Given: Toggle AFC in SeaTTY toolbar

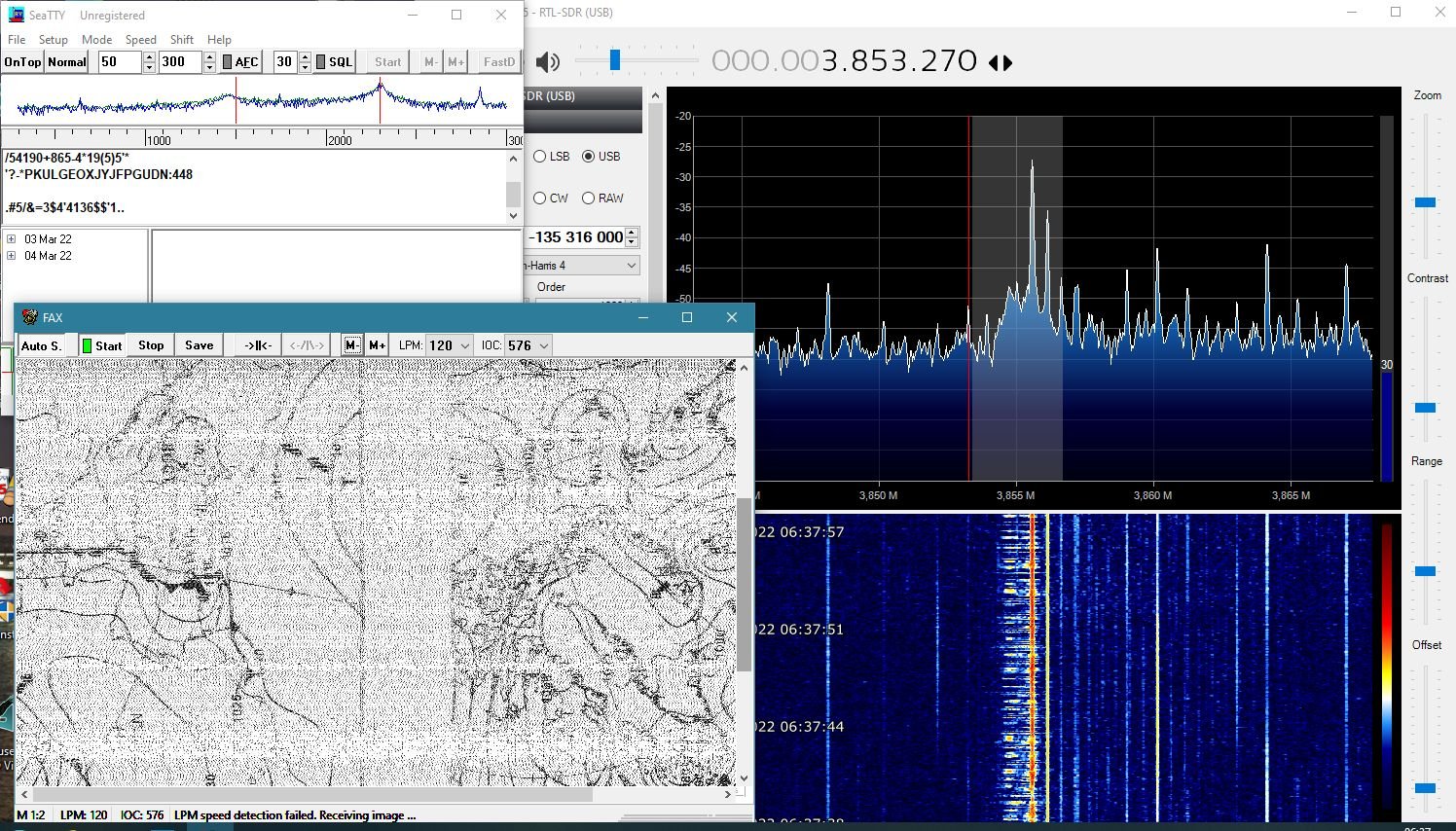Looking at the screenshot, I should [240, 61].
